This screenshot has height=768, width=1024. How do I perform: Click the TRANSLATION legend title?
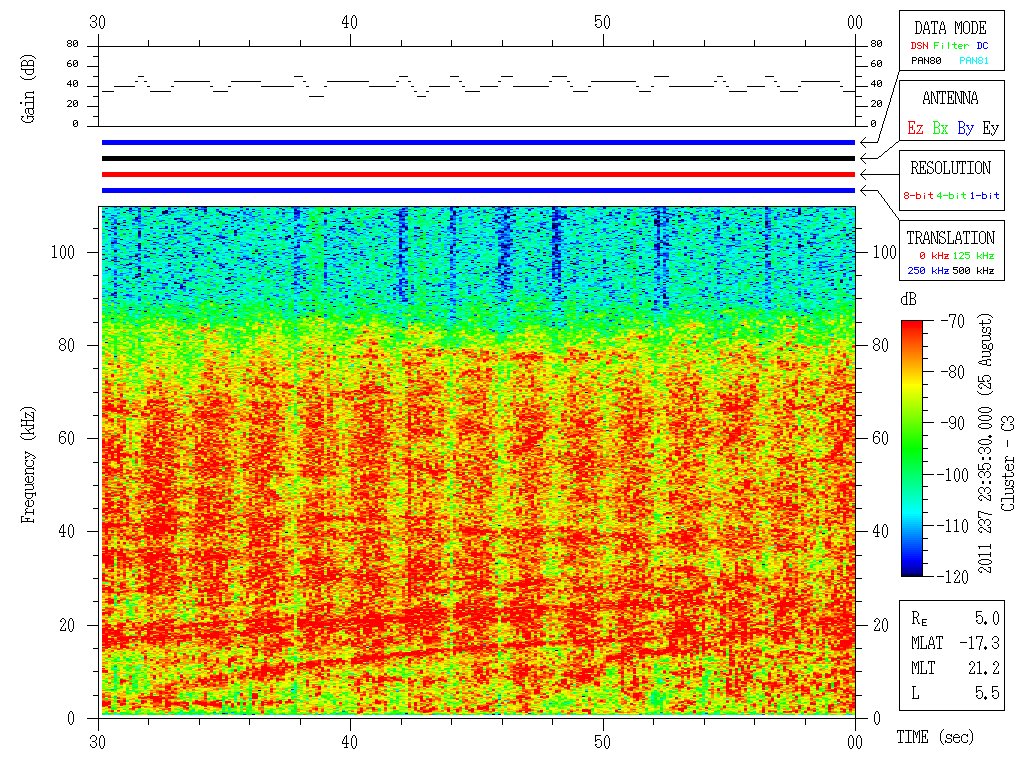(950, 238)
